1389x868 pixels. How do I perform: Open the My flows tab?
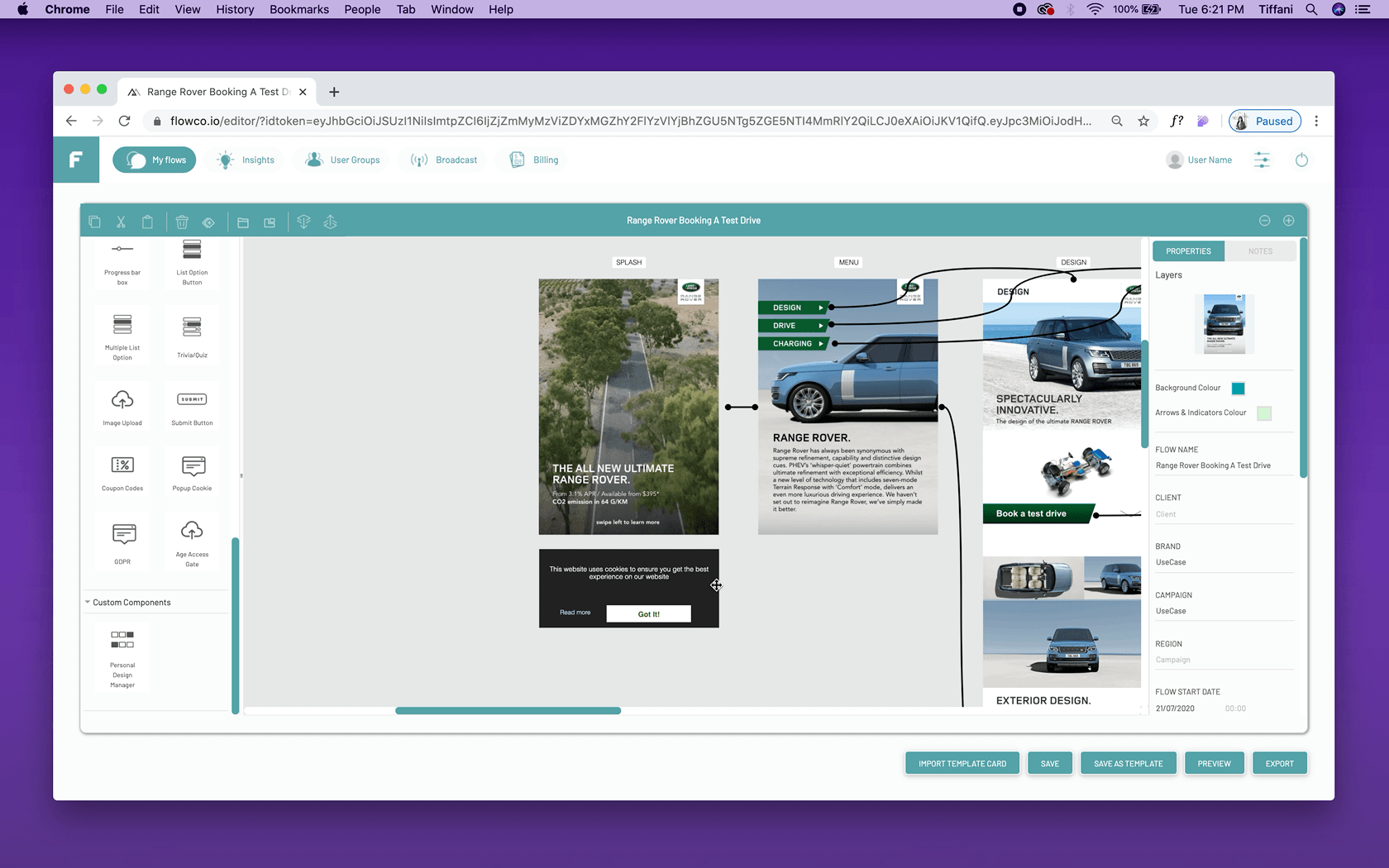pyautogui.click(x=155, y=160)
